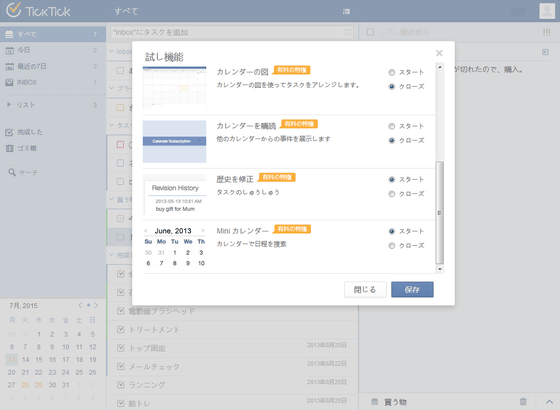Open INBOX in the sidebar
560x410 pixels.
coord(53,82)
